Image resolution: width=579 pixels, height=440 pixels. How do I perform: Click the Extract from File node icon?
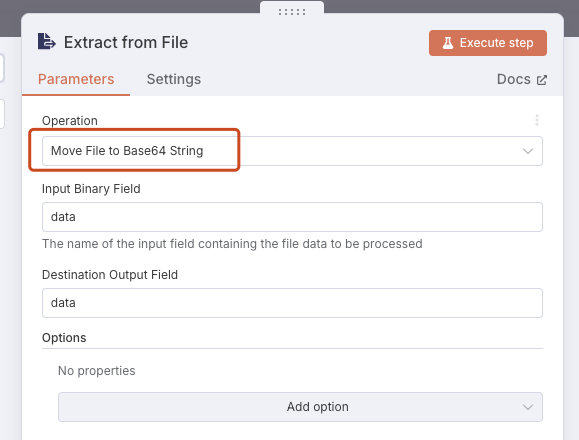pyautogui.click(x=47, y=41)
